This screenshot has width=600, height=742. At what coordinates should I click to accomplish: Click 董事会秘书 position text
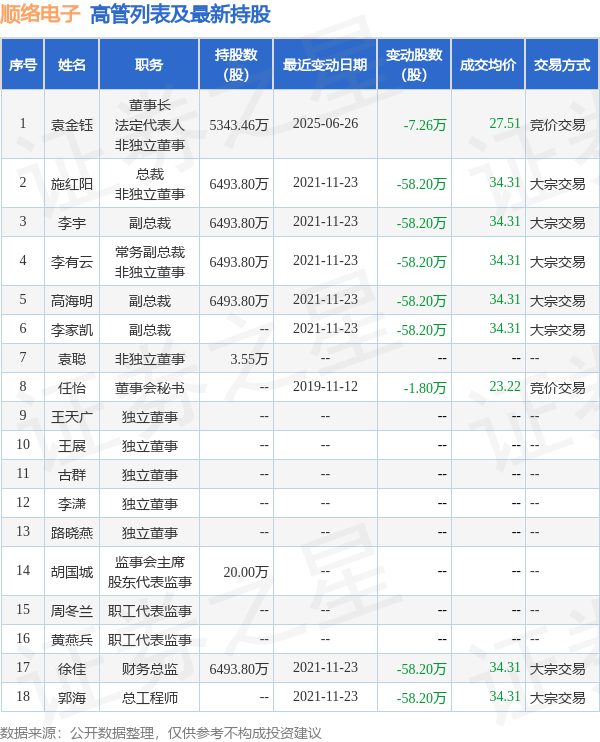coord(150,388)
